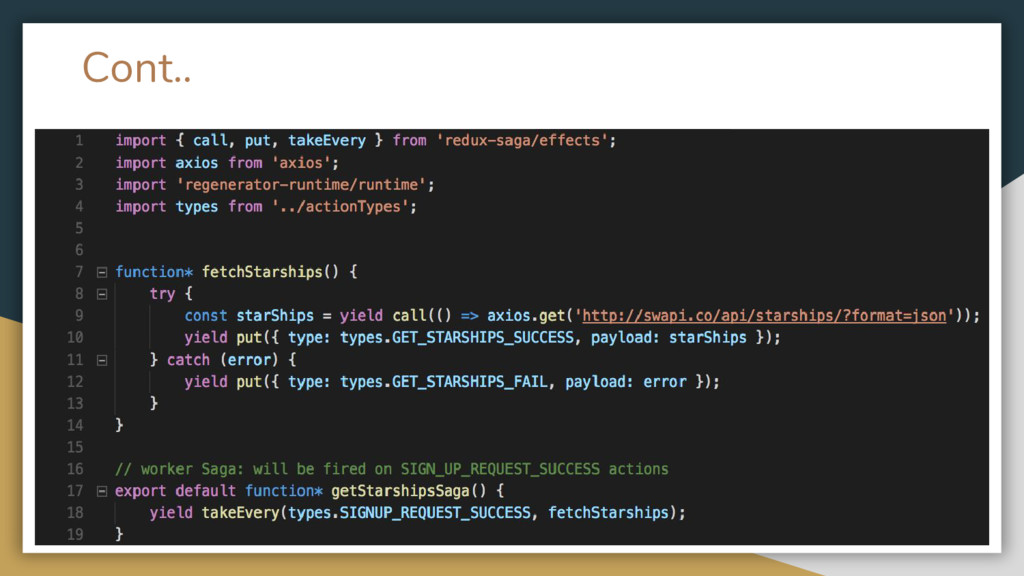Collapse the catch block fold marker
Screen dimensions: 1024x576
pyautogui.click(x=102, y=360)
